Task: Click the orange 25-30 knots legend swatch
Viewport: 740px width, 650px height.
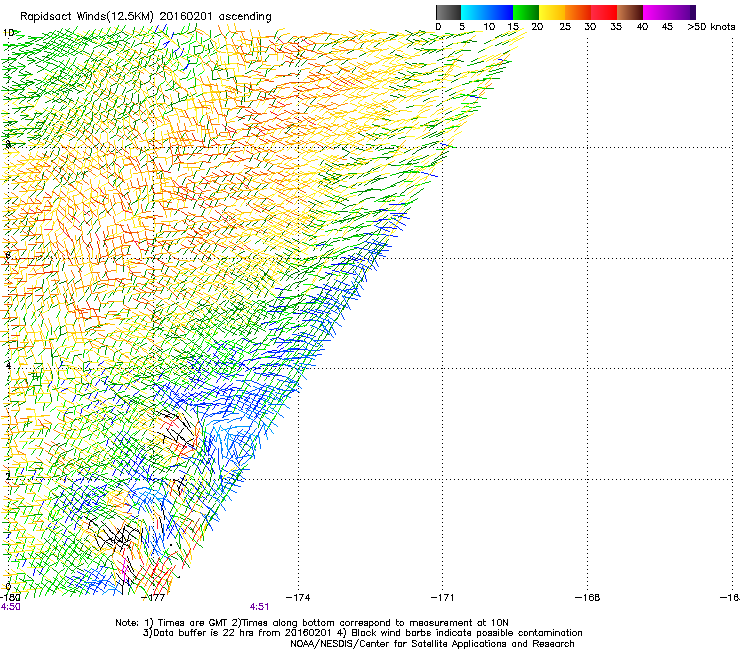Action: pyautogui.click(x=578, y=12)
